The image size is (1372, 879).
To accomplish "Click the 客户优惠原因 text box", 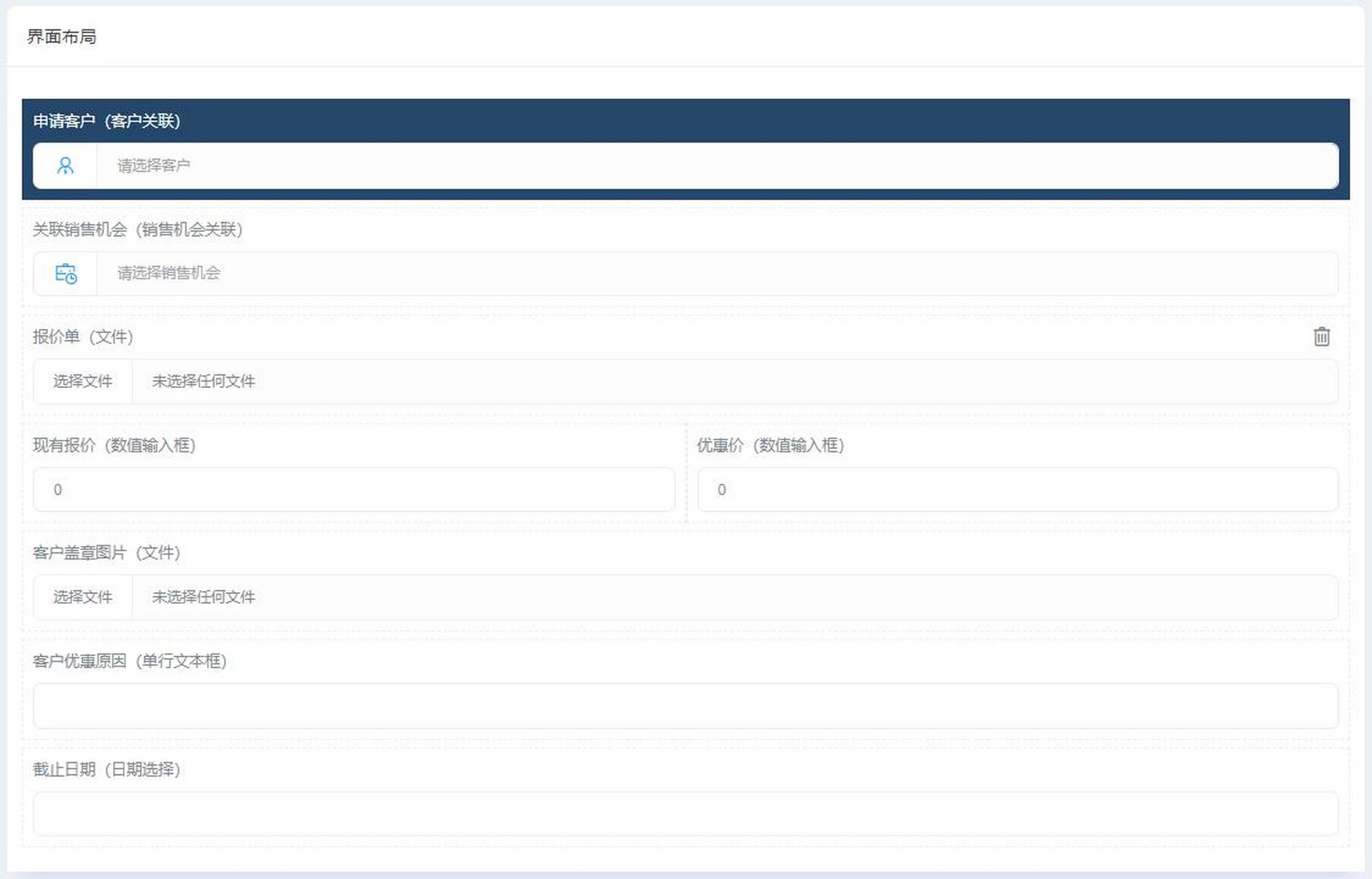I will pyautogui.click(x=686, y=706).
